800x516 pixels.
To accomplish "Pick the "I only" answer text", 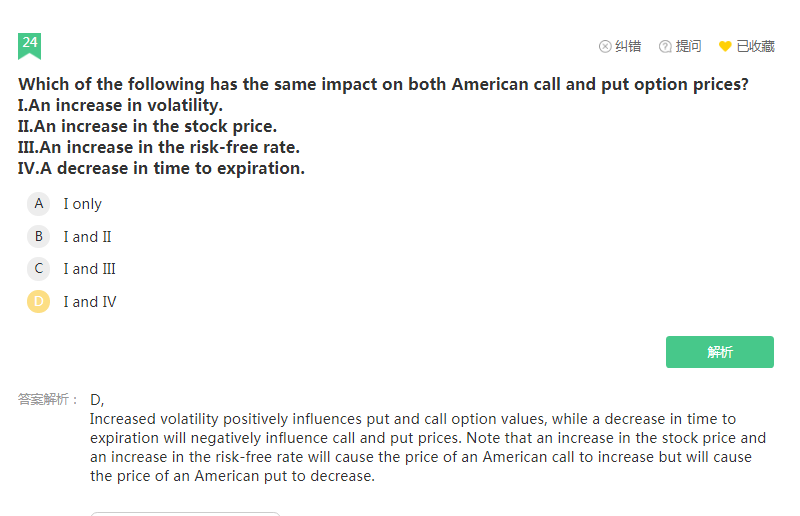I will tap(83, 204).
